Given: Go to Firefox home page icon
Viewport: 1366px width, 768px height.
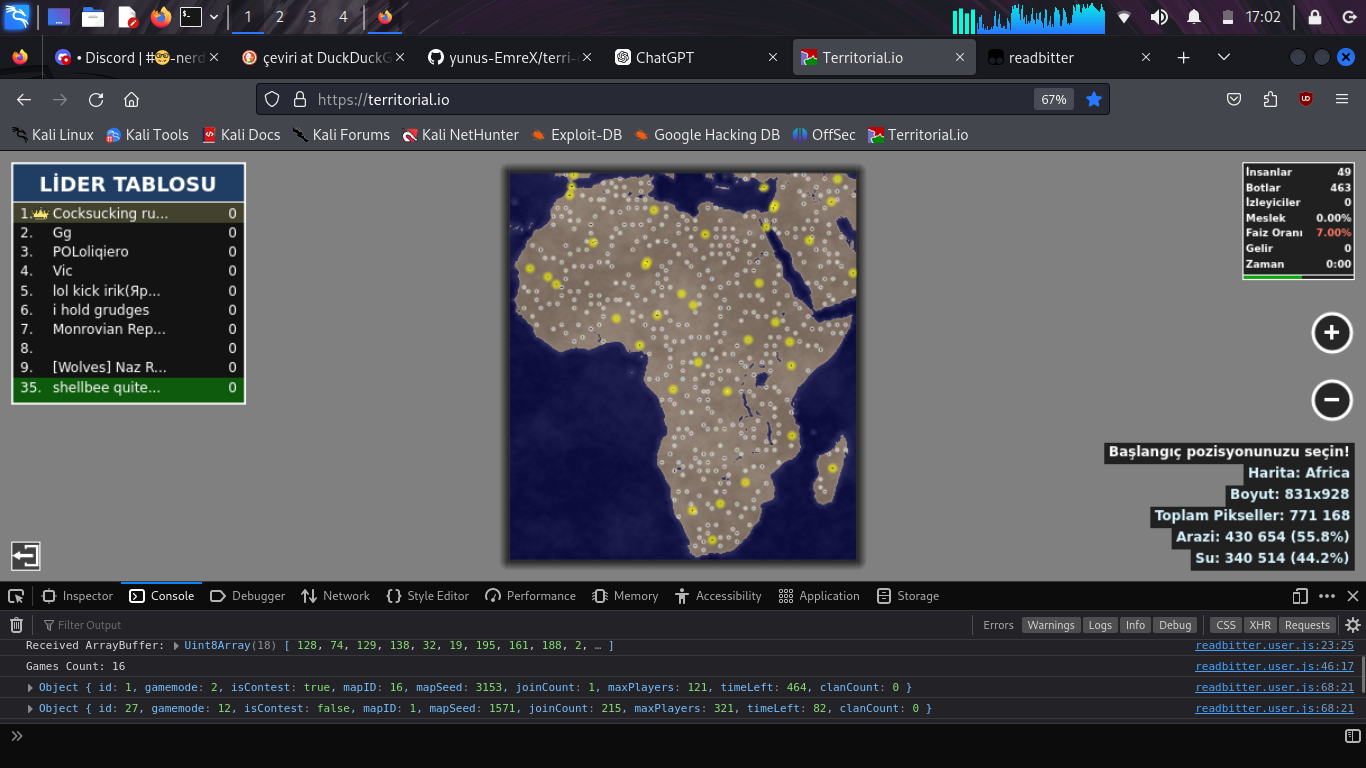Looking at the screenshot, I should pyautogui.click(x=131, y=99).
